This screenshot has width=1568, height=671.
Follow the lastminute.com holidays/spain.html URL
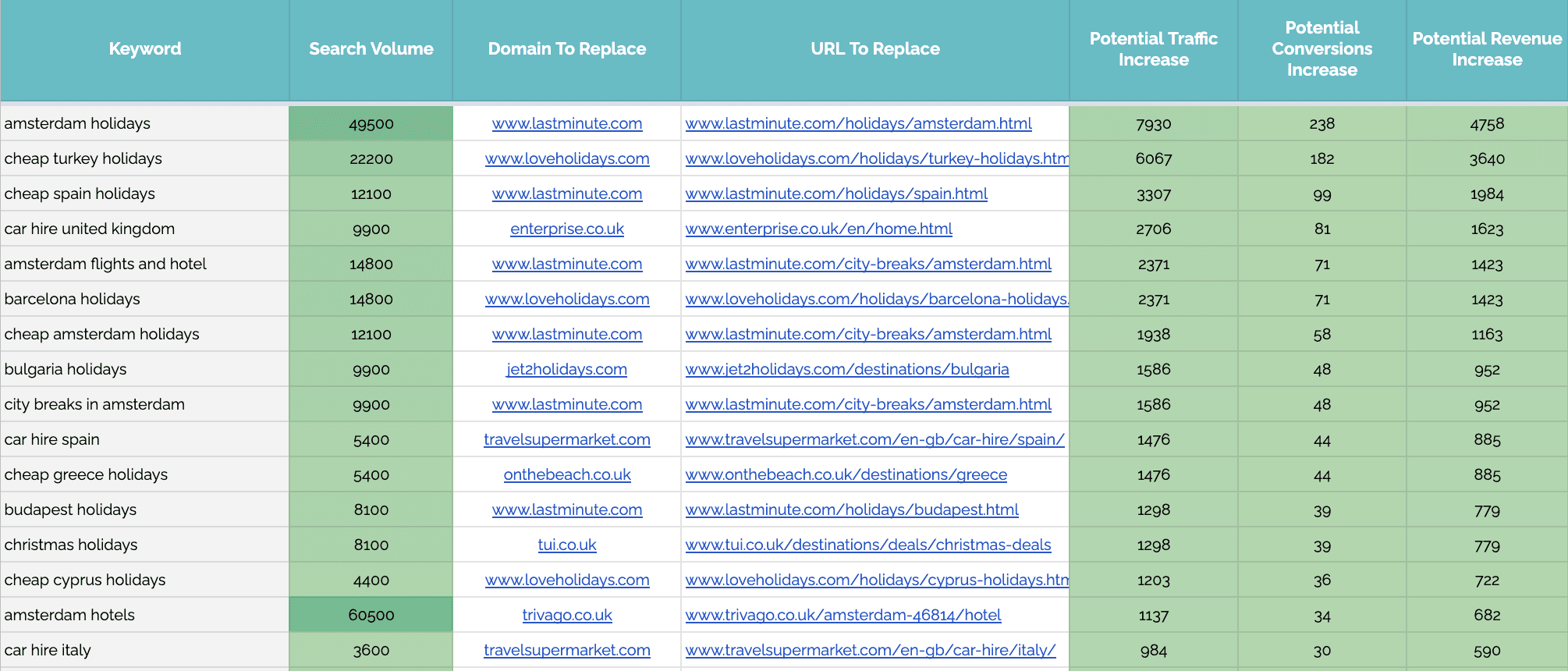pos(836,194)
